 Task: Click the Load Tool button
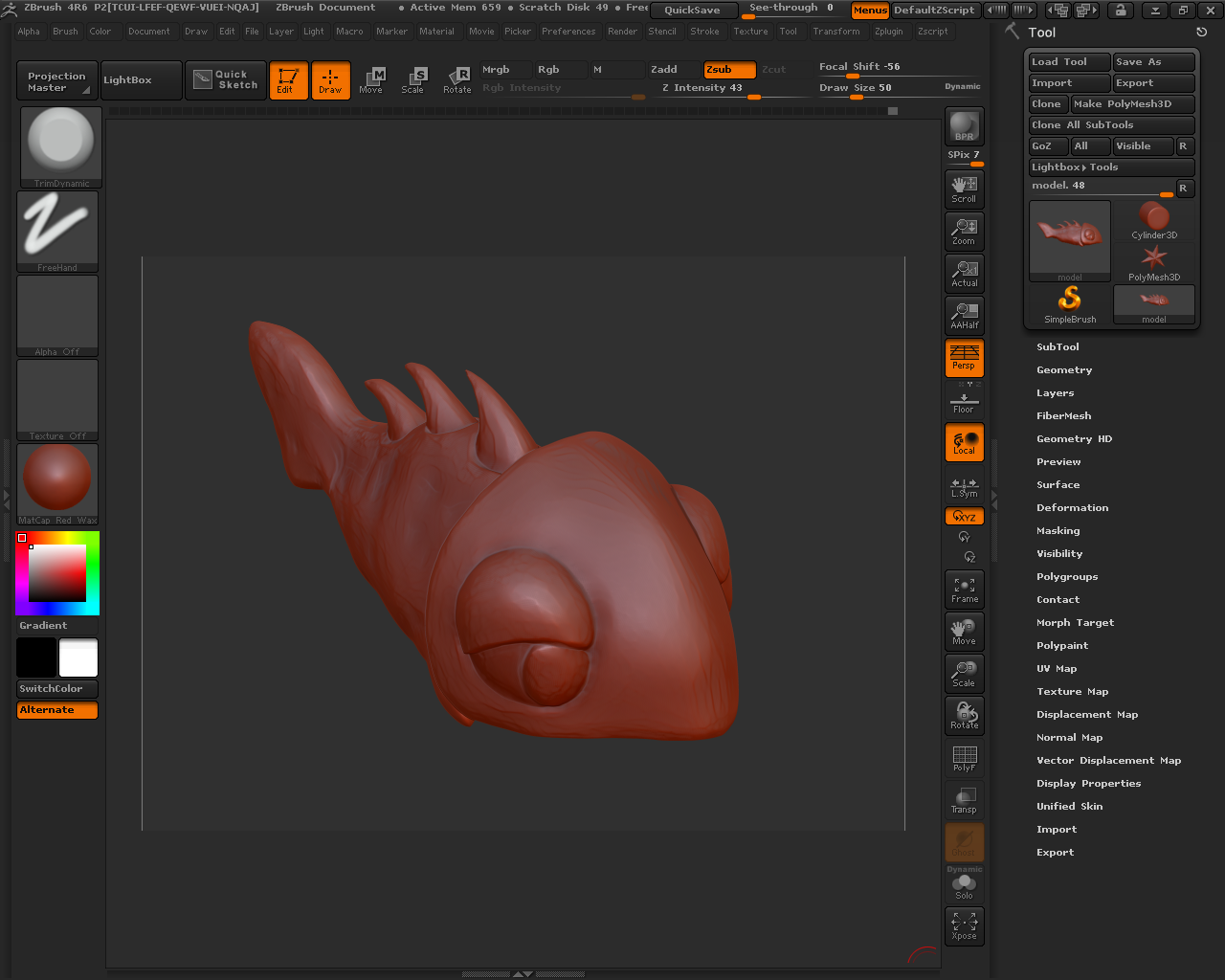(1070, 62)
